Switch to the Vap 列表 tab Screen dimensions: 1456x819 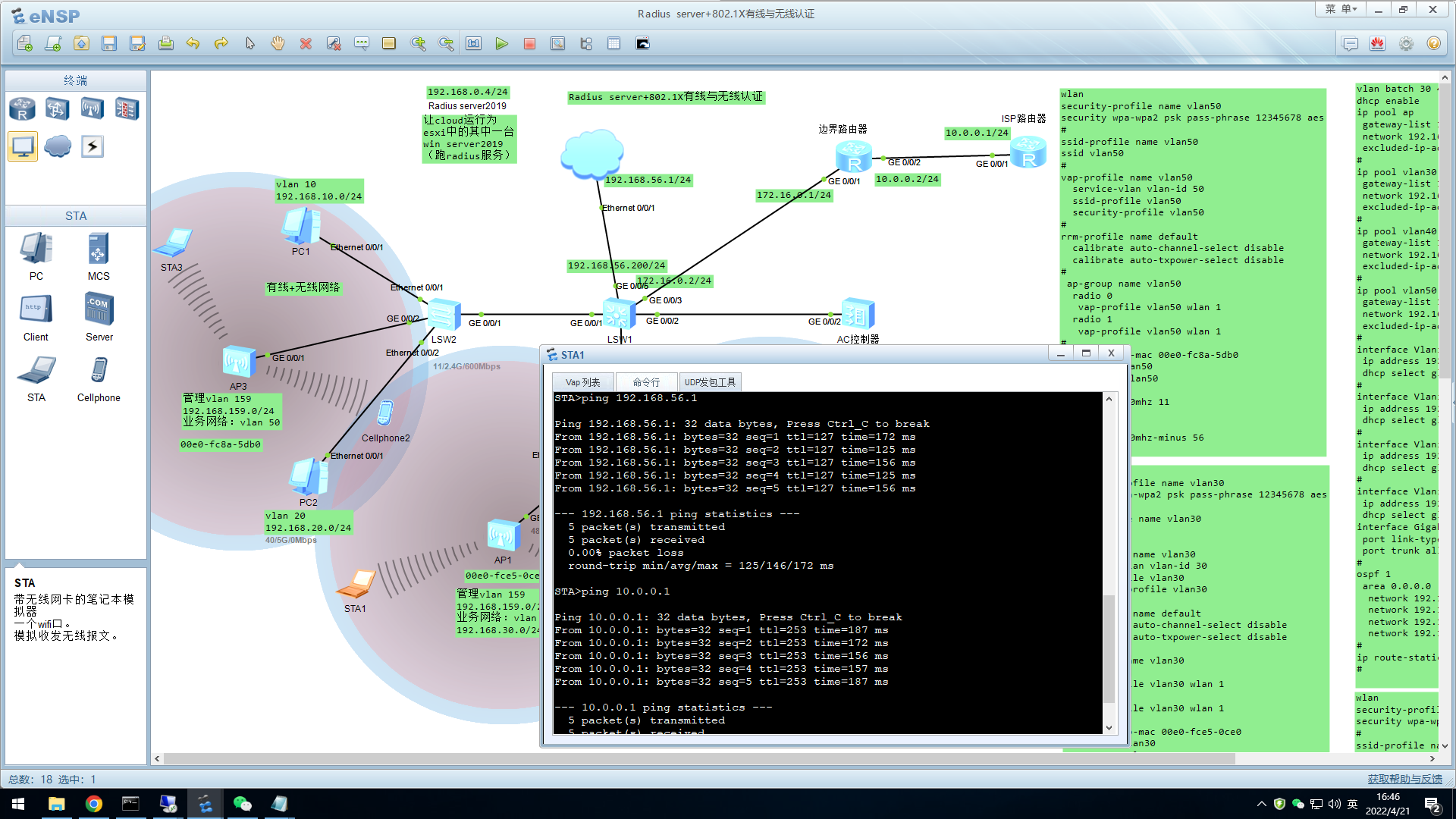click(582, 383)
